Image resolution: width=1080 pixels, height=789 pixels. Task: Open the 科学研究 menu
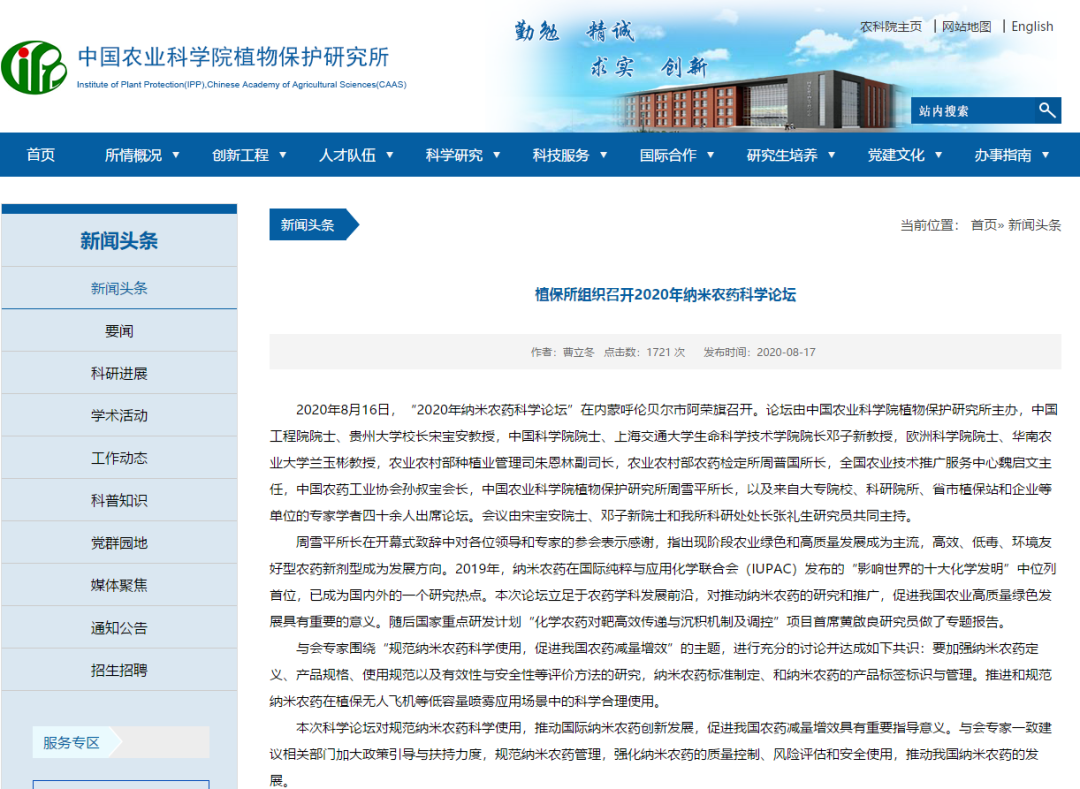tap(454, 155)
